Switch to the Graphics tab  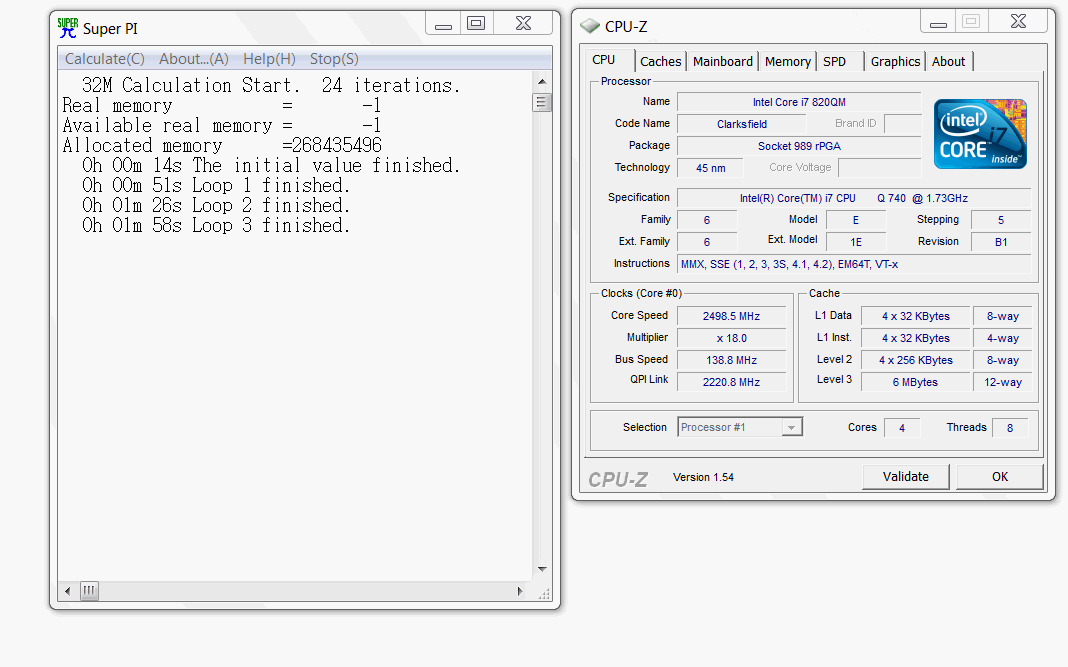pyautogui.click(x=895, y=61)
